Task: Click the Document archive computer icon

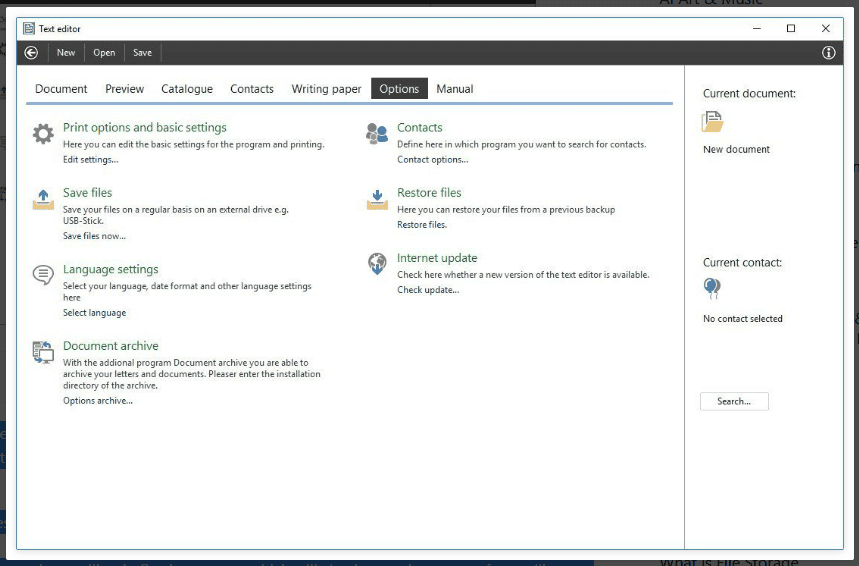Action: tap(43, 352)
